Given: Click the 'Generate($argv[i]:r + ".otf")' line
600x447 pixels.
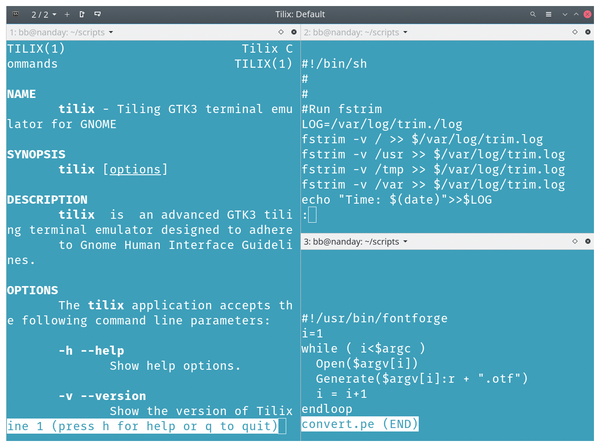Looking at the screenshot, I should pos(422,378).
